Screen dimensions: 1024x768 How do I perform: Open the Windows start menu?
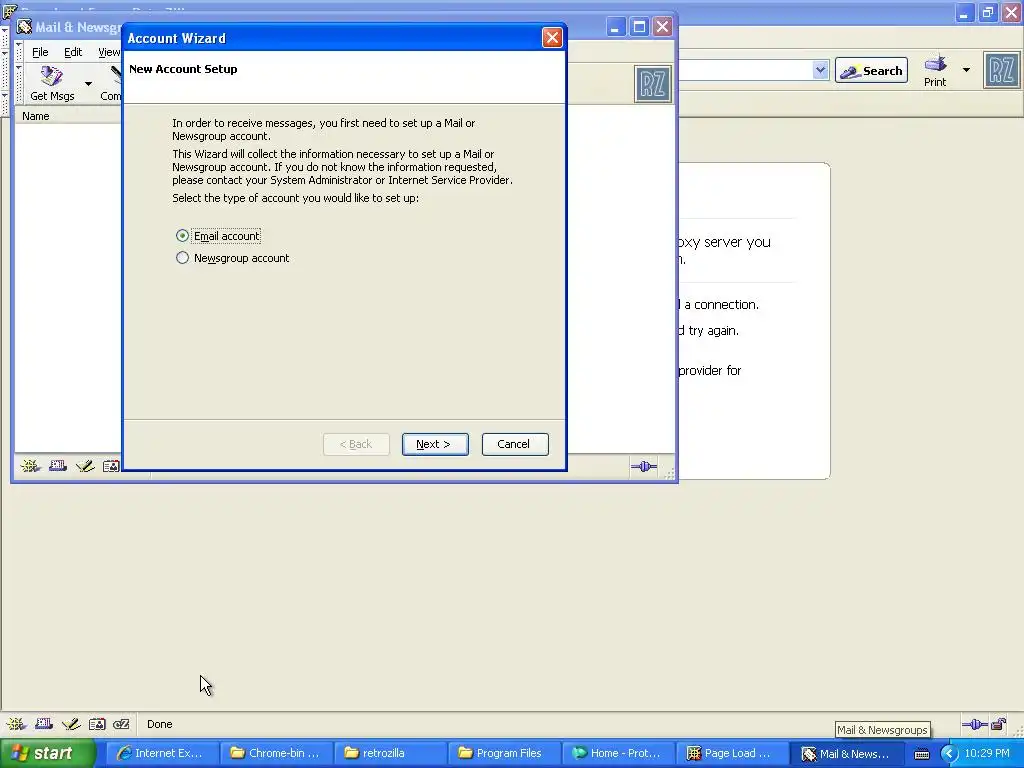click(47, 753)
